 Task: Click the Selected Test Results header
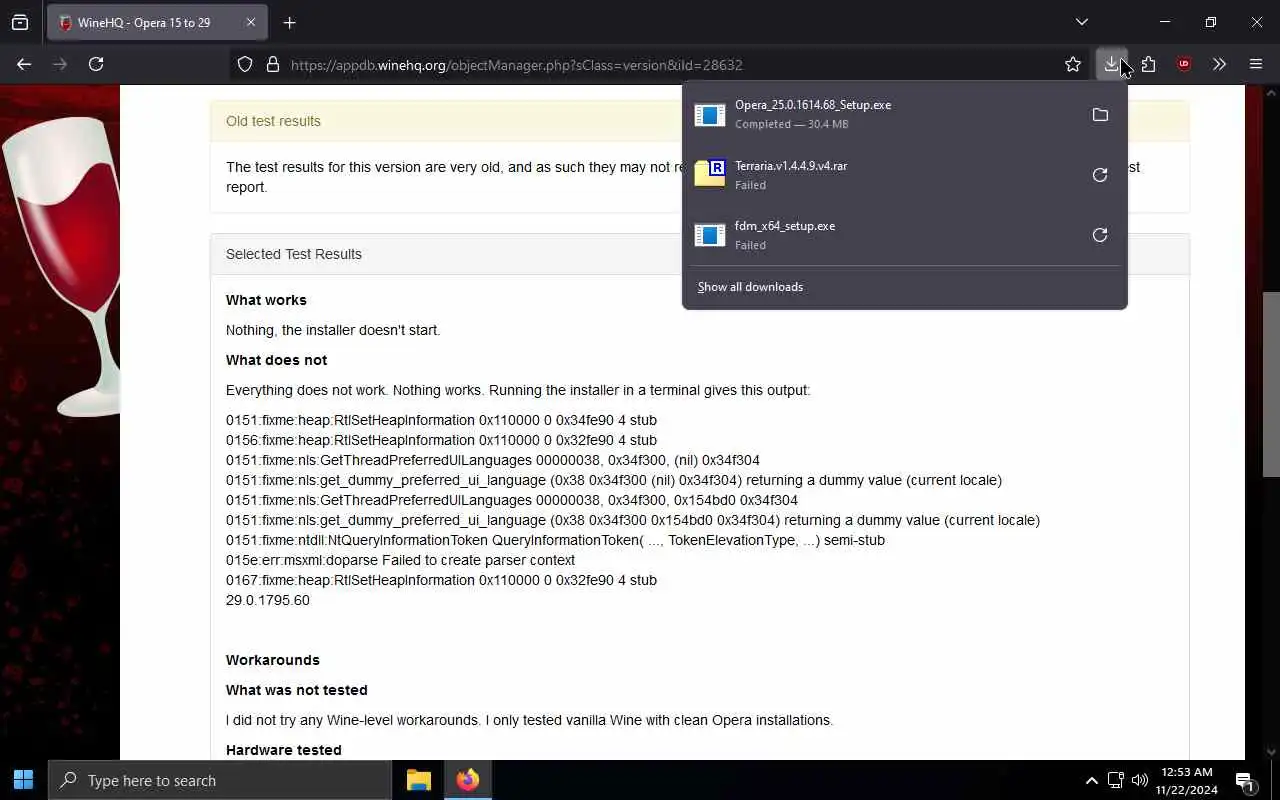coord(294,254)
